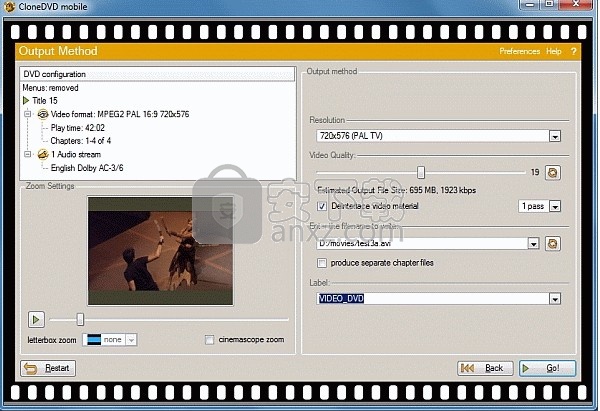Open the 1 pass encoding dropdown
600x411 pixels.
[555, 206]
